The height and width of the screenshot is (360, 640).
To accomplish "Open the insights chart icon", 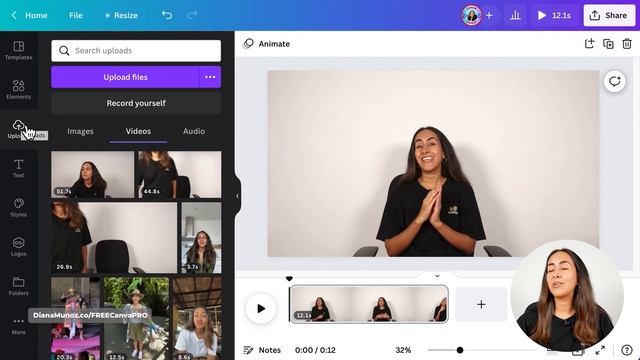I will pos(515,16).
